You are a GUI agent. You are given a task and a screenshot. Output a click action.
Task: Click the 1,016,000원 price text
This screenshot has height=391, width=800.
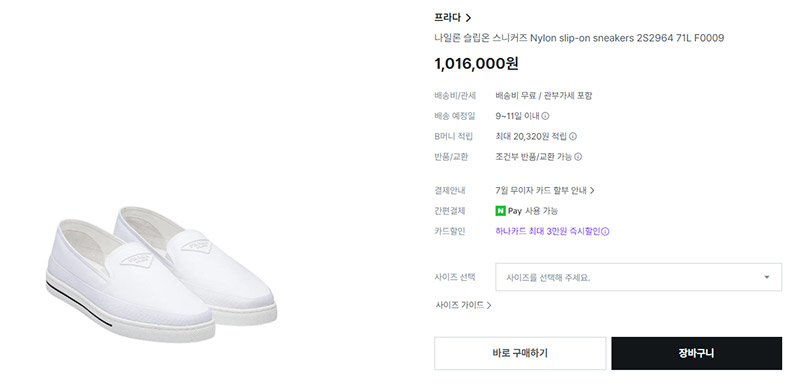[477, 64]
